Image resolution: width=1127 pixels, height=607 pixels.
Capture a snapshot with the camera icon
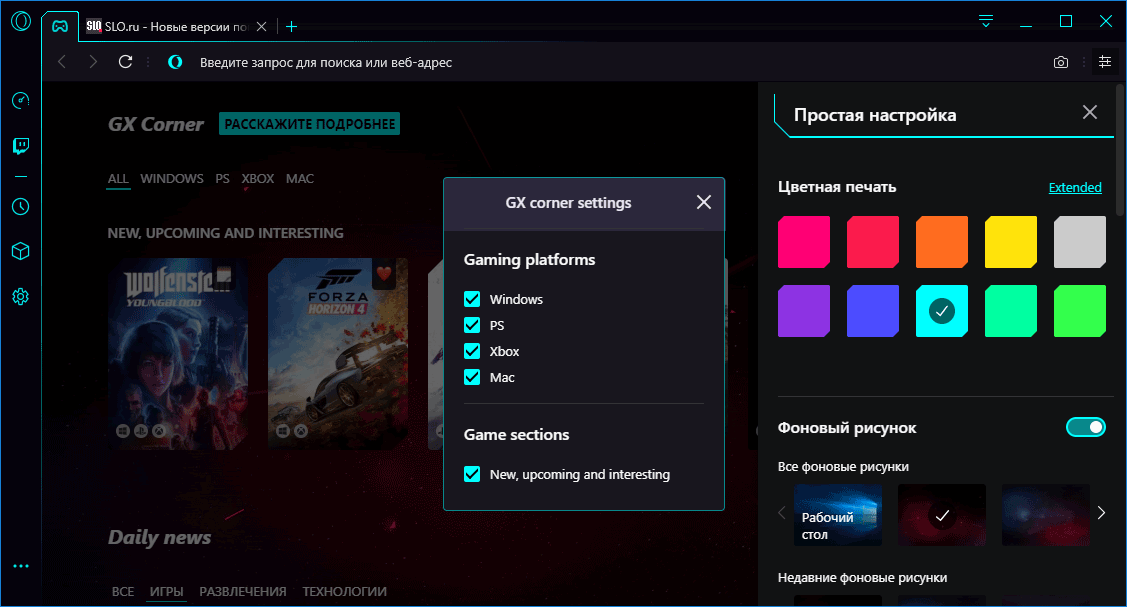[1060, 61]
